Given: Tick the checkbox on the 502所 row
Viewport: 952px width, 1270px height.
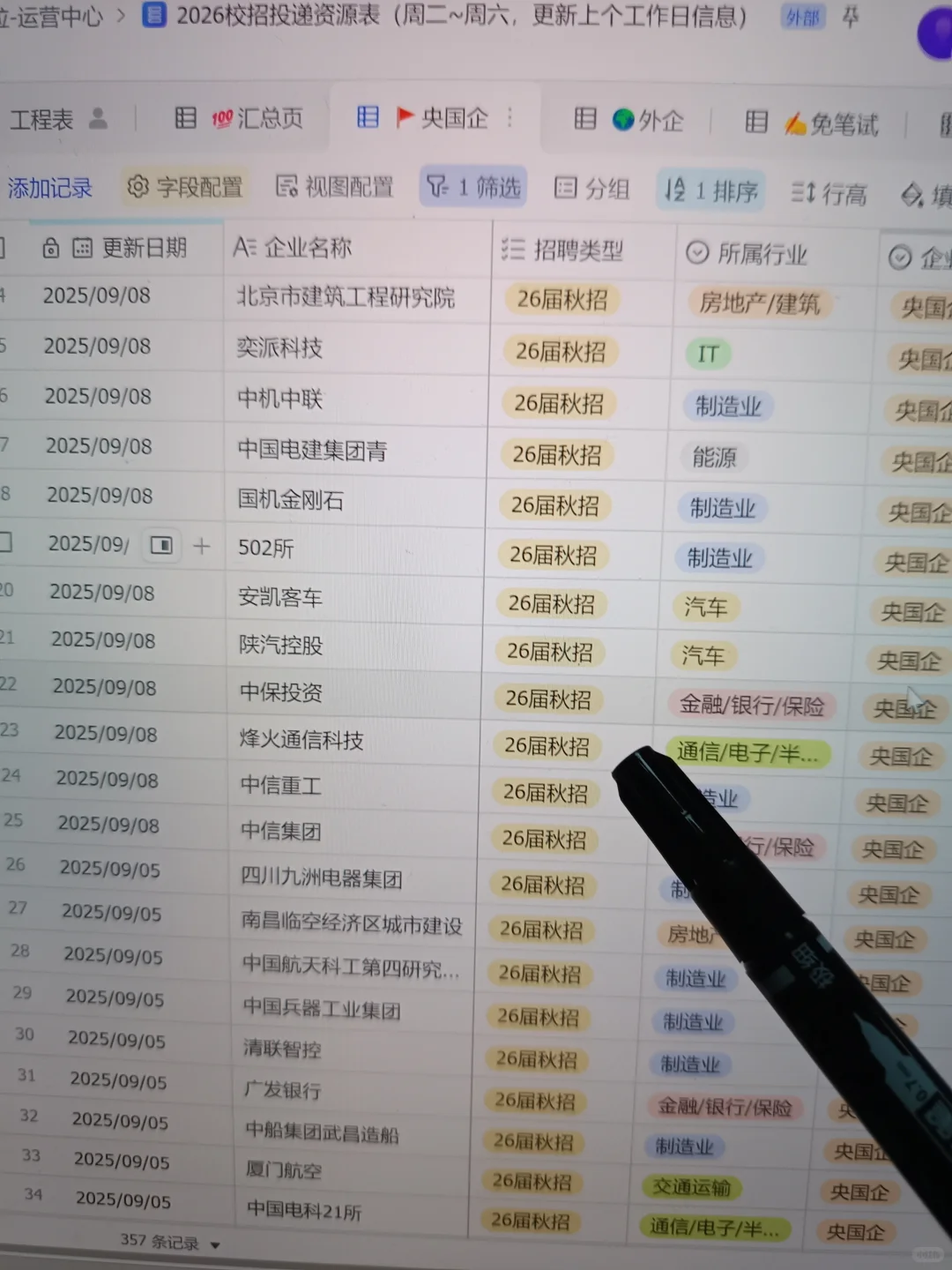Looking at the screenshot, I should 5,542.
